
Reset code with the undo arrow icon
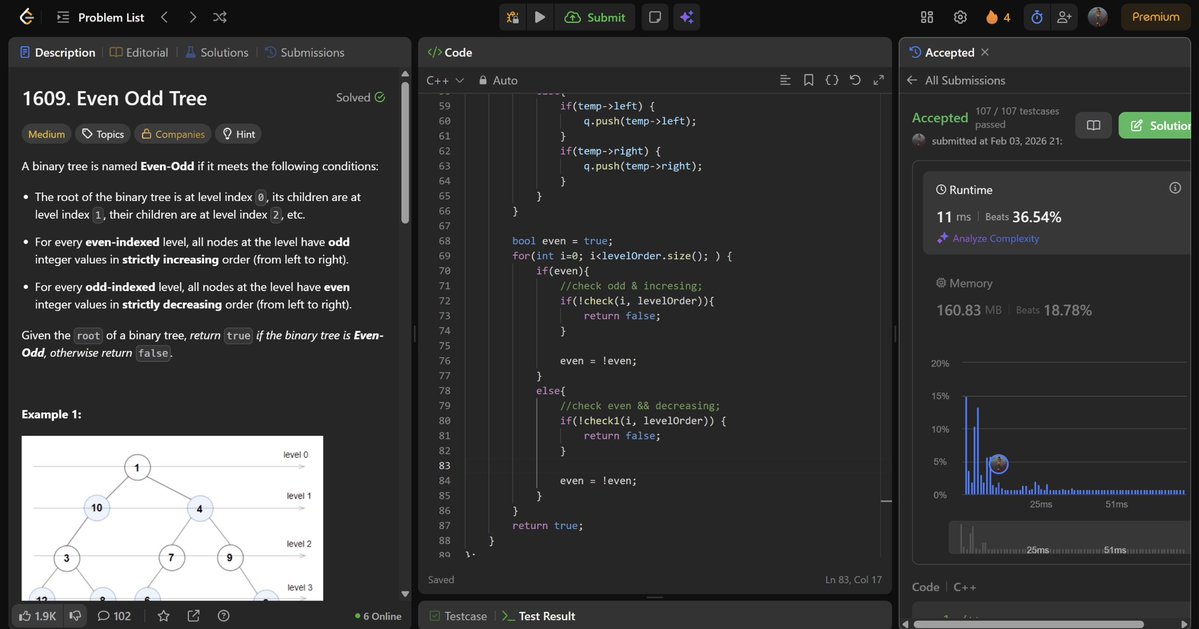click(x=855, y=80)
